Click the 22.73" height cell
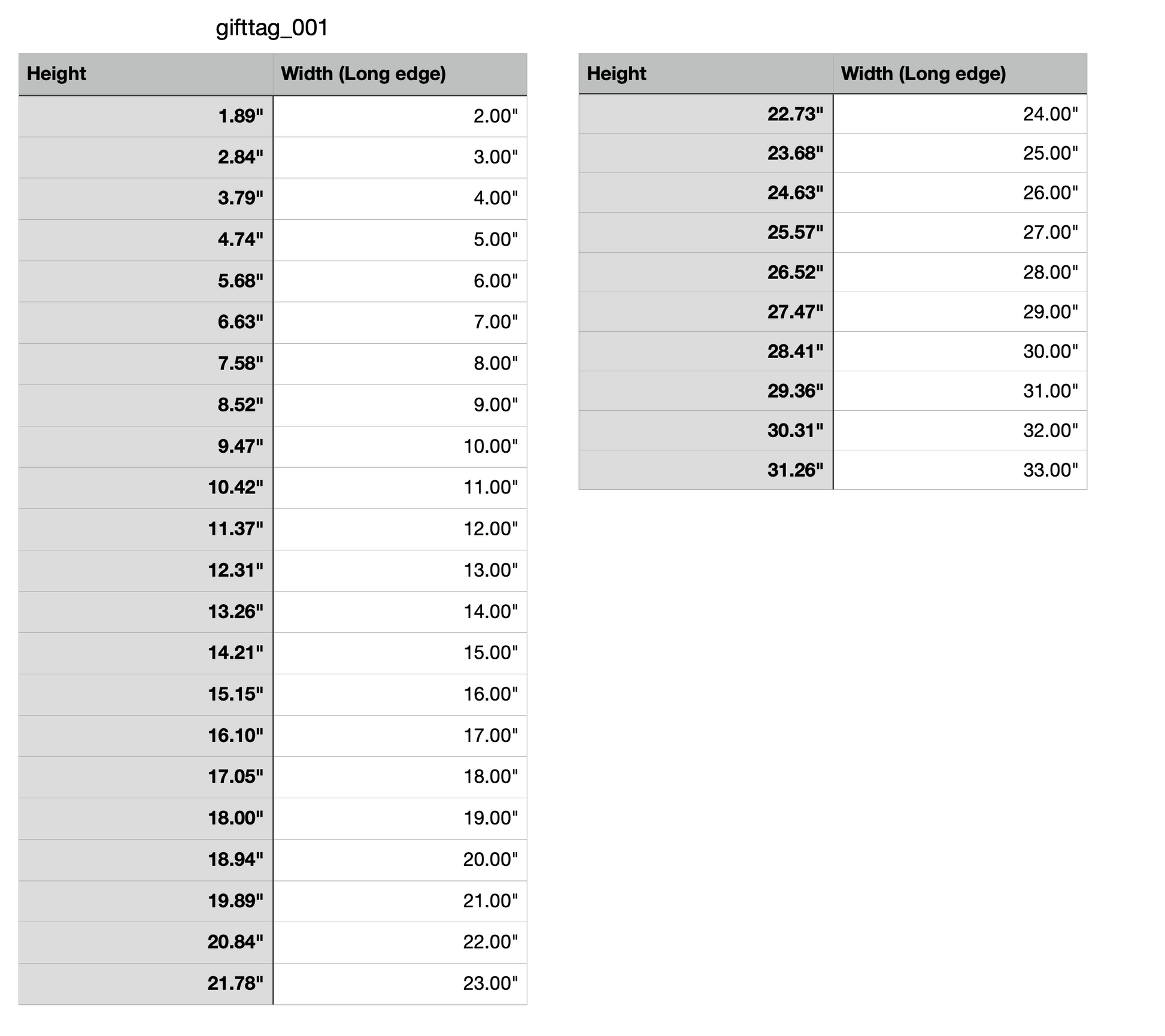The image size is (1165, 1036). pos(705,114)
